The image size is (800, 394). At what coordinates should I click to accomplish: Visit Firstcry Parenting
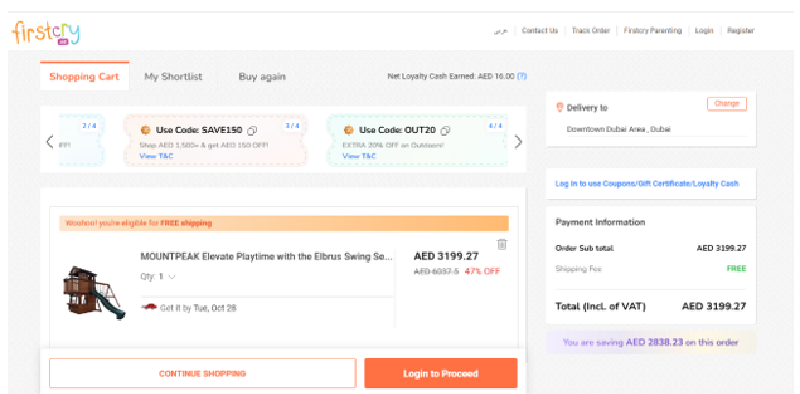pos(653,31)
